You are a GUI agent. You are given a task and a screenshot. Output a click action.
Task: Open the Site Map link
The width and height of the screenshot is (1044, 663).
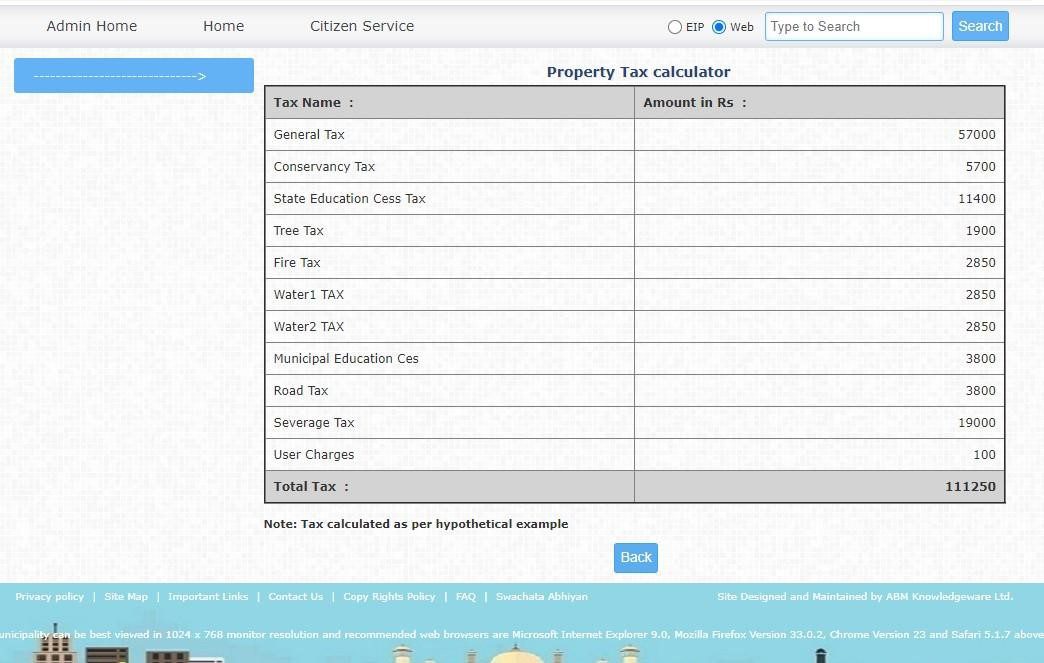coord(126,596)
